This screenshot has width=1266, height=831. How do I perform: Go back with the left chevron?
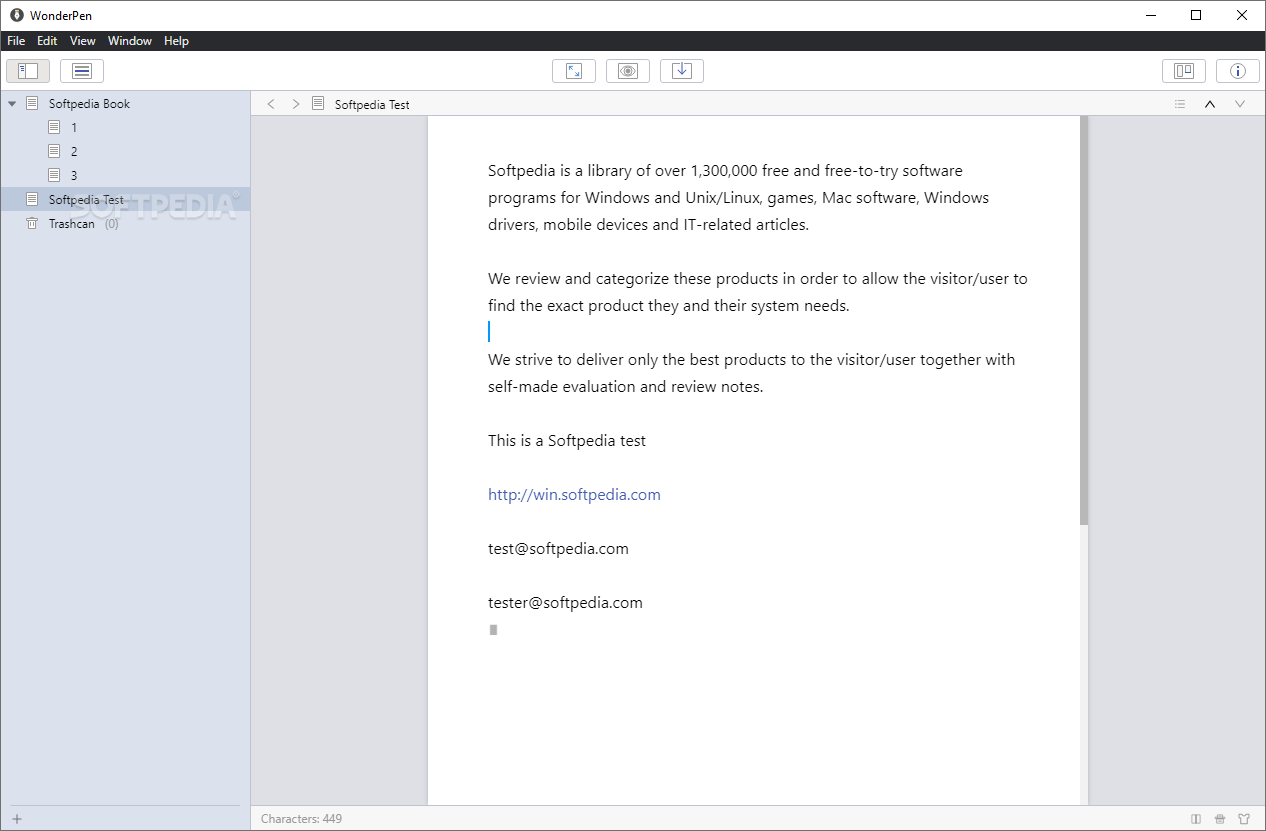point(270,104)
